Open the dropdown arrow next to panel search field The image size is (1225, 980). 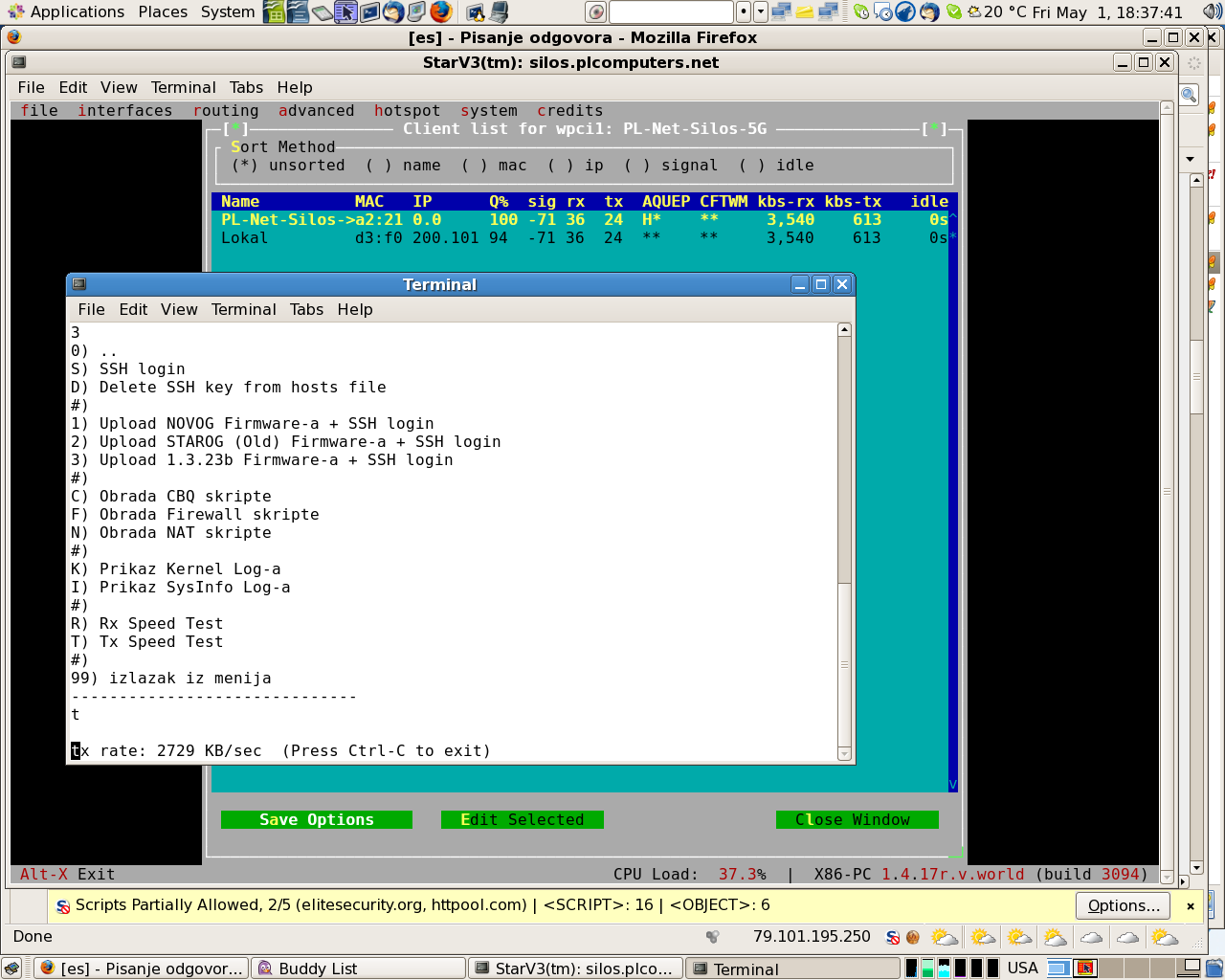(760, 11)
